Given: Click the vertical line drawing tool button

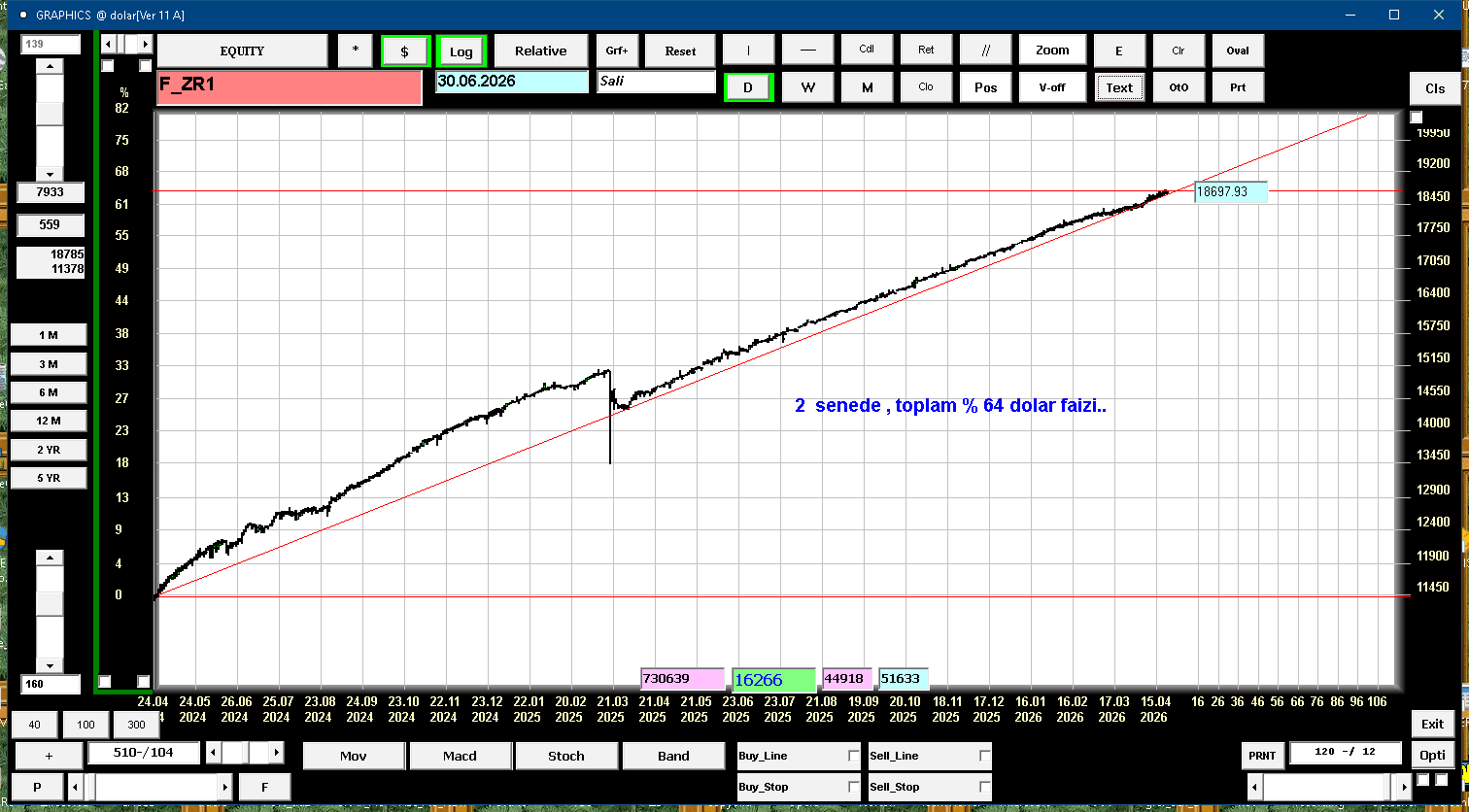Looking at the screenshot, I should tap(748, 51).
